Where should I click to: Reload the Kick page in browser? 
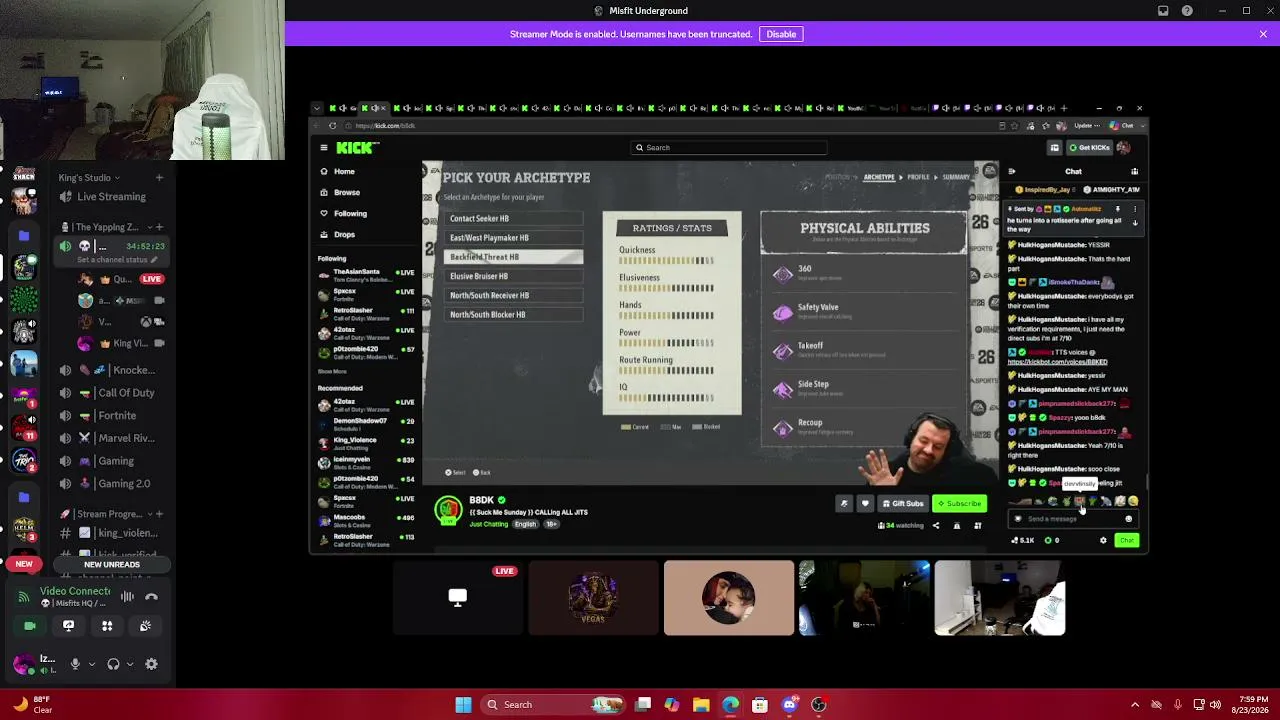tap(333, 126)
